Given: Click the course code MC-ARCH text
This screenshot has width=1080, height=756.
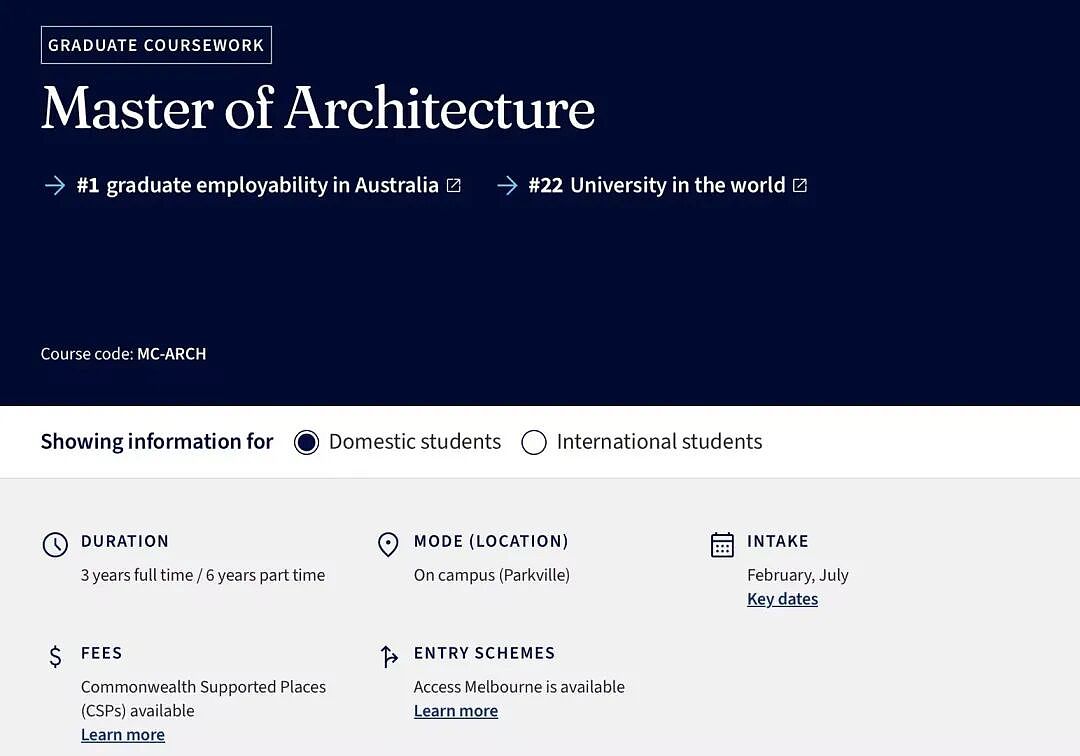Looking at the screenshot, I should coord(172,354).
